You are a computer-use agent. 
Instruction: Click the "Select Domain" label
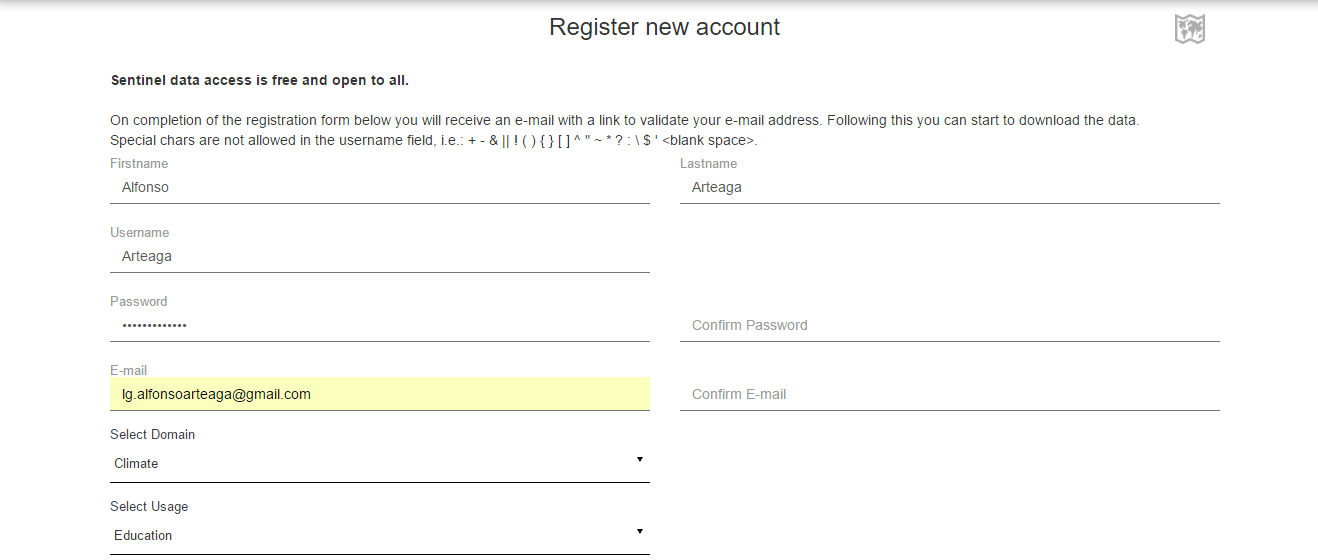152,434
